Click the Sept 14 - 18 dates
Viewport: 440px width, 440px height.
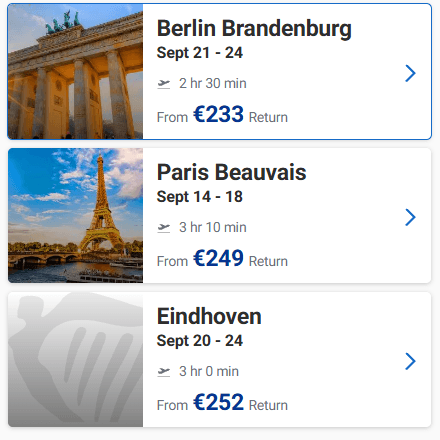[200, 197]
